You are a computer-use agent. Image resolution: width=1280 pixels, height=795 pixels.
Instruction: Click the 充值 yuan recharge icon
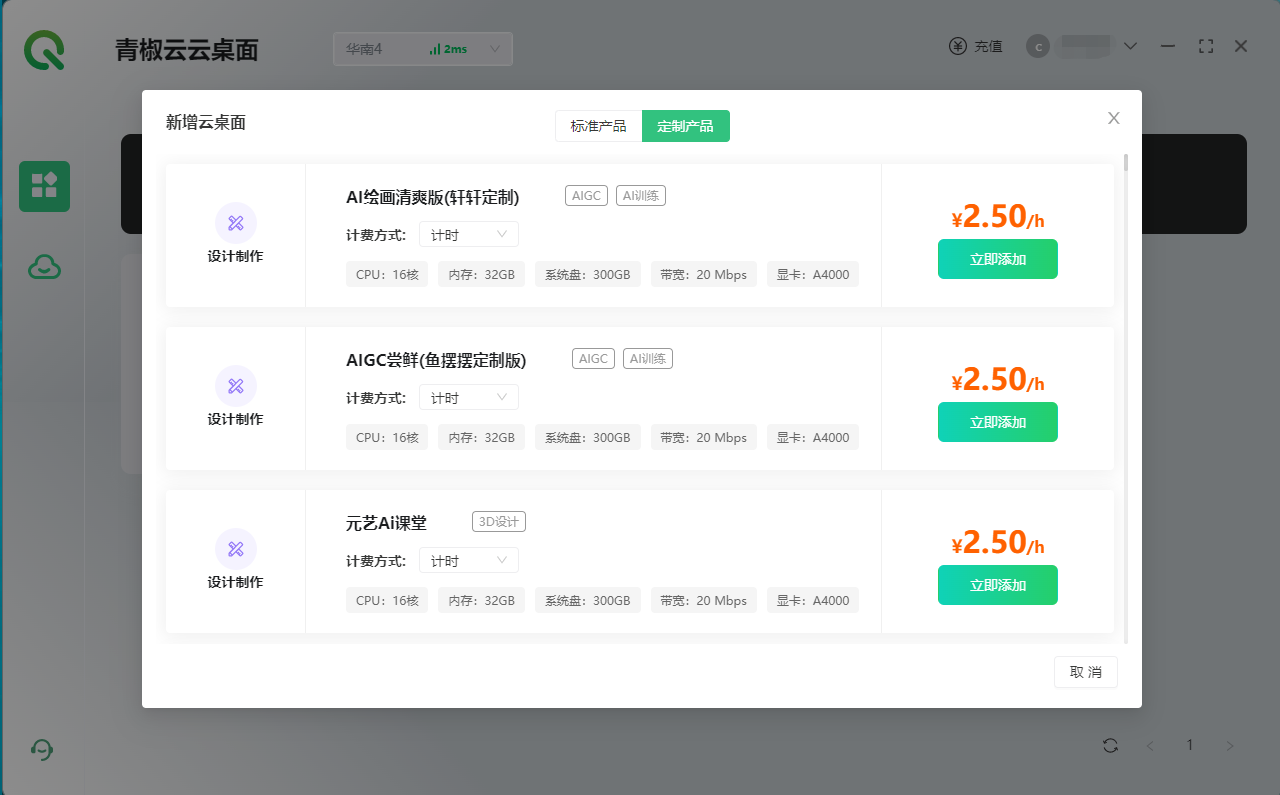958,46
